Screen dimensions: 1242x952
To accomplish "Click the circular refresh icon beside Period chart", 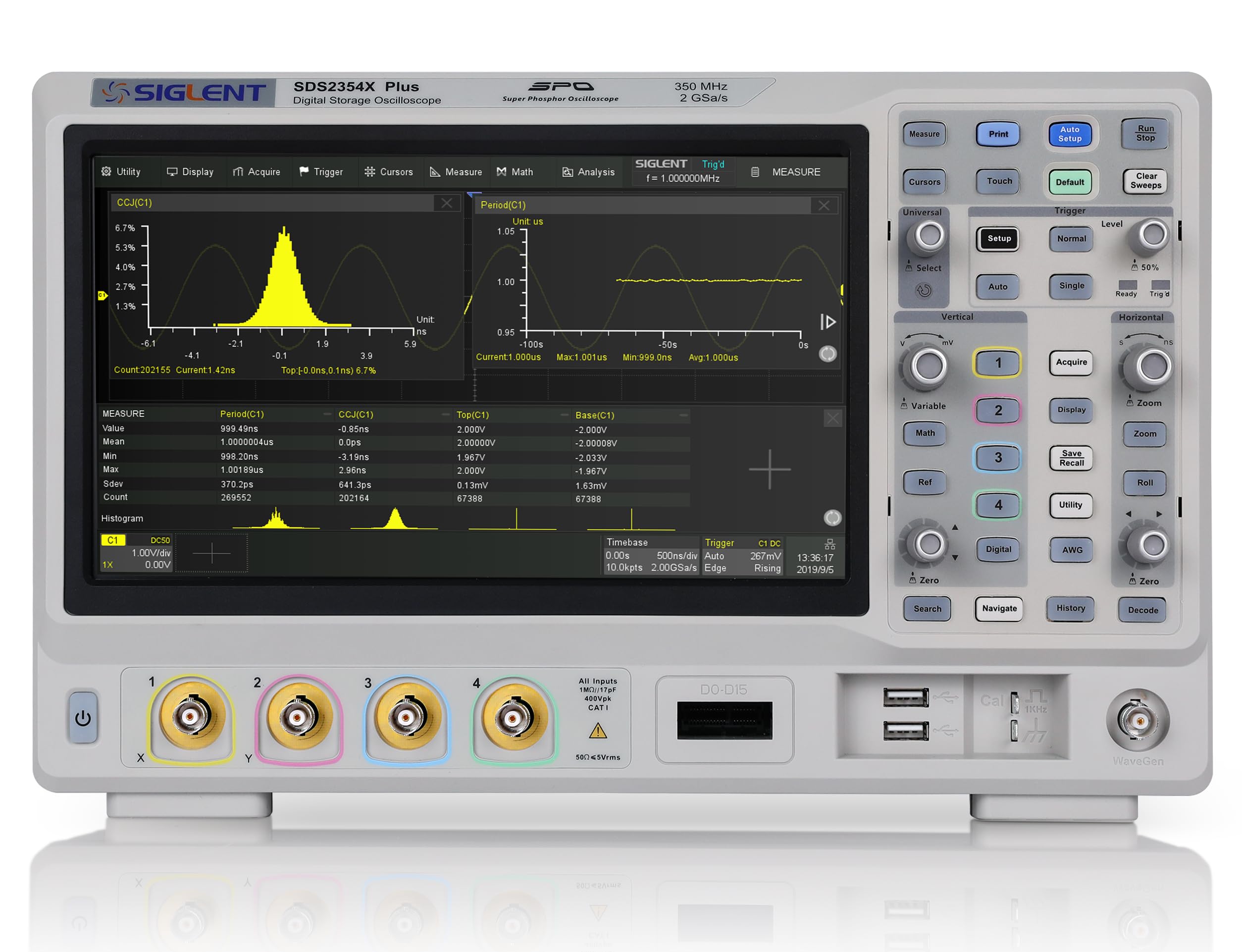I will tap(827, 354).
